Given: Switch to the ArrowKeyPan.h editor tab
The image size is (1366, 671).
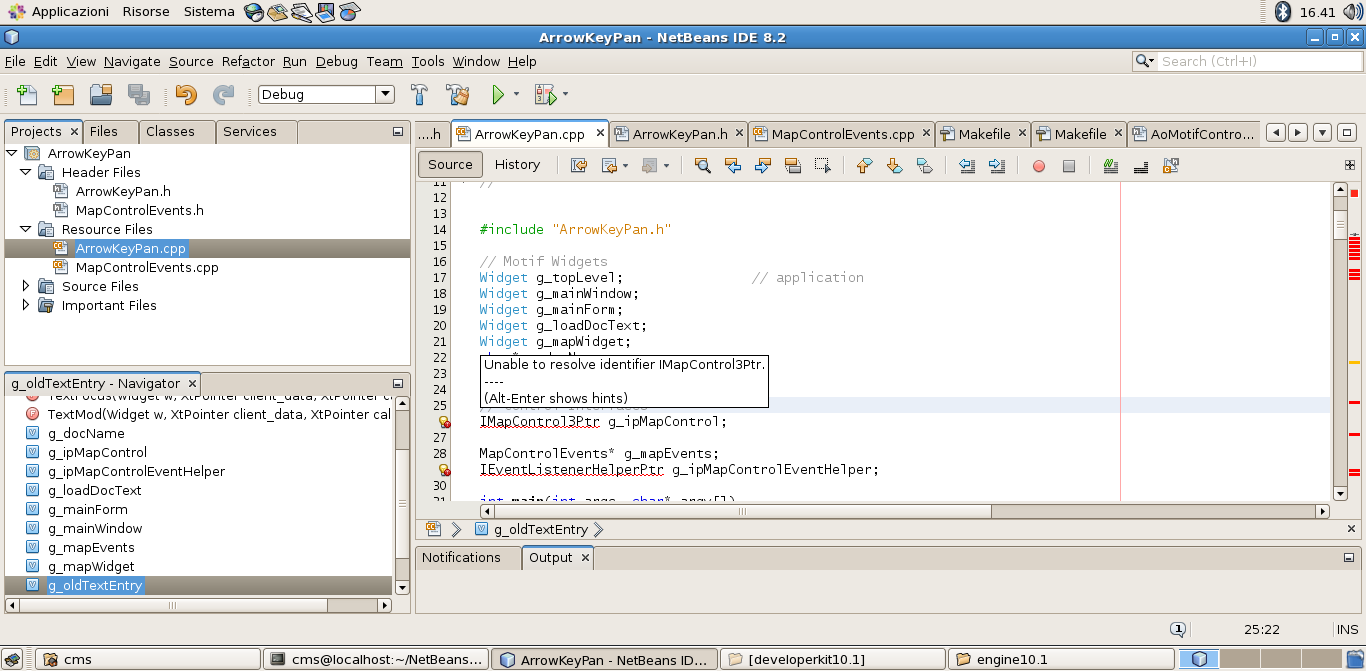Looking at the screenshot, I should (x=680, y=134).
